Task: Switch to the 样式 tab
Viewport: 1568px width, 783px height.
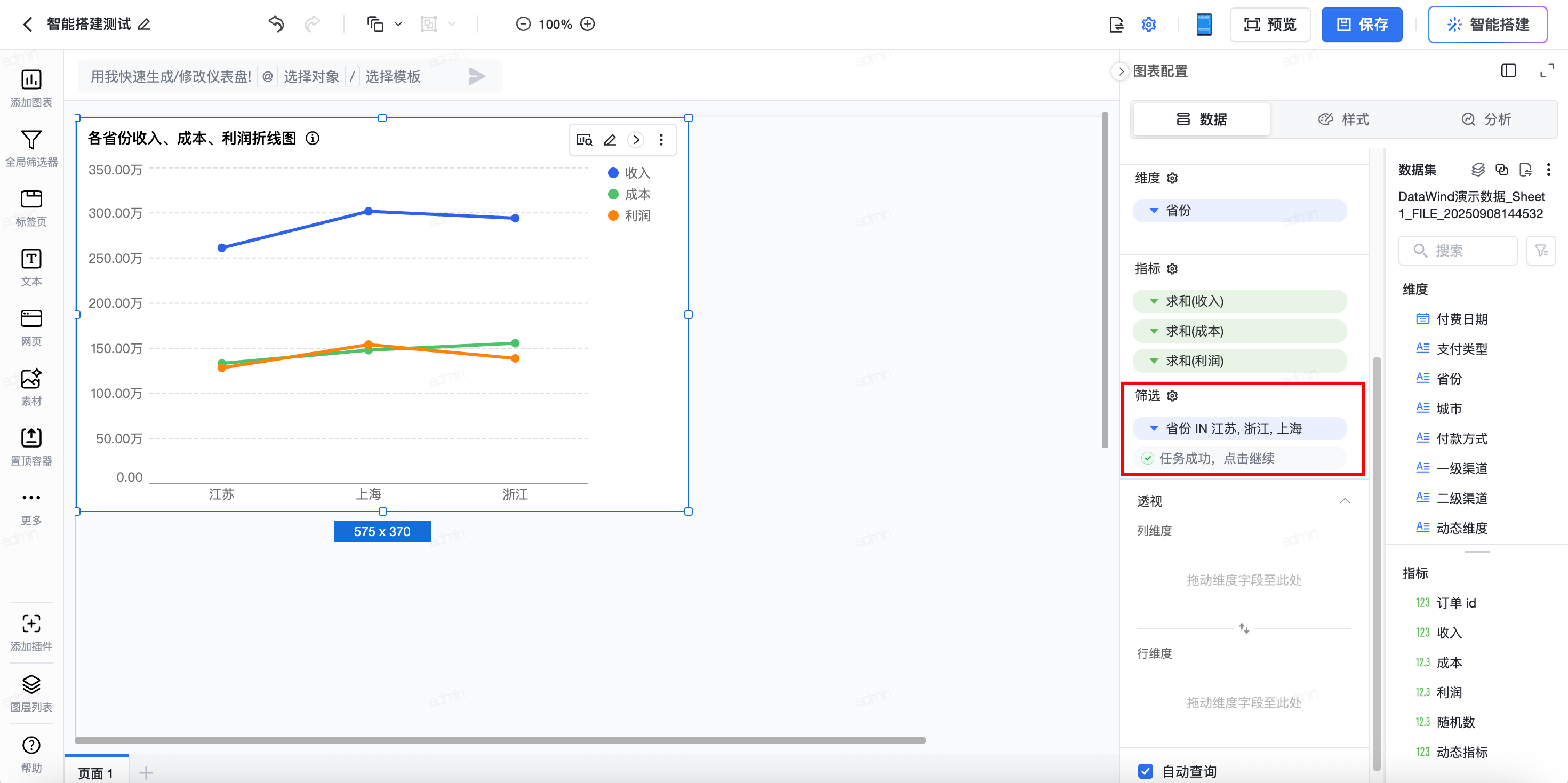Action: pyautogui.click(x=1343, y=119)
